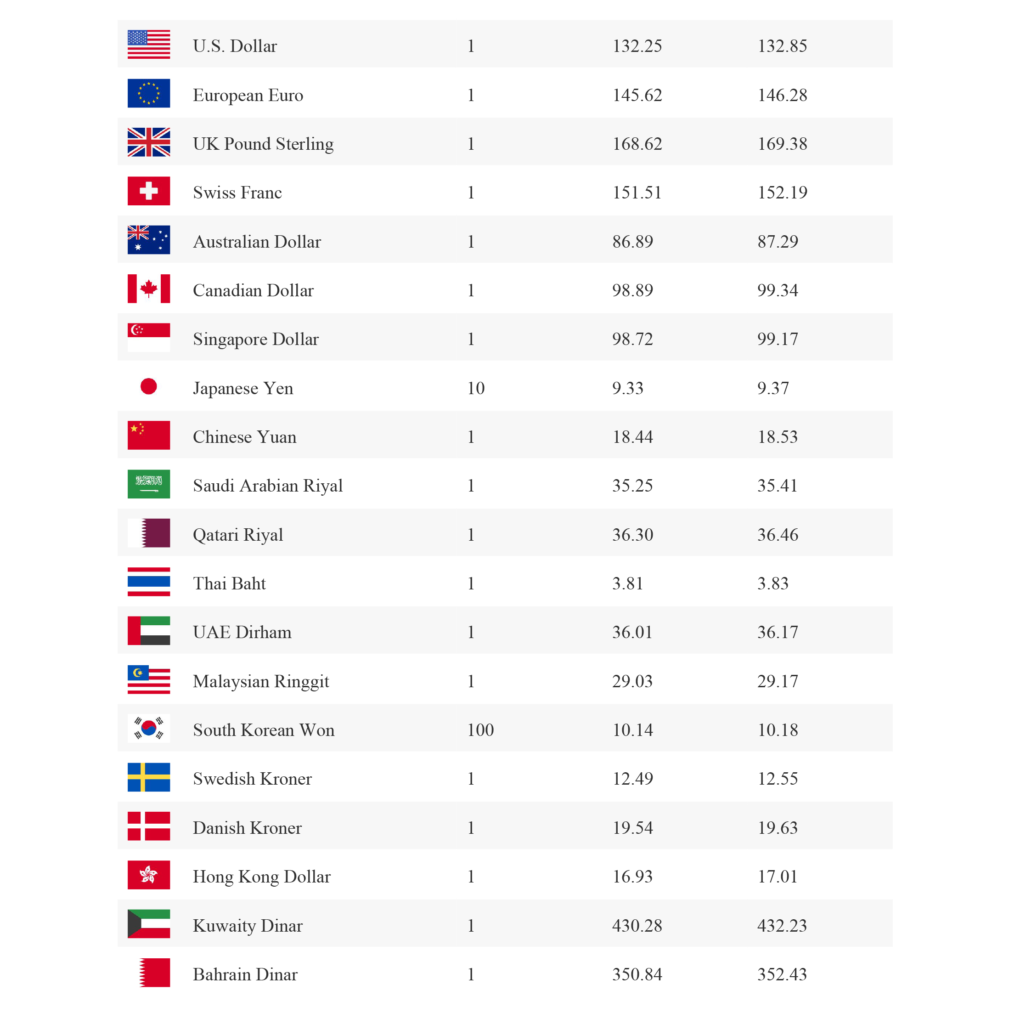Click the Japanese Yen unit value 10
1009x1024 pixels.
pos(476,388)
